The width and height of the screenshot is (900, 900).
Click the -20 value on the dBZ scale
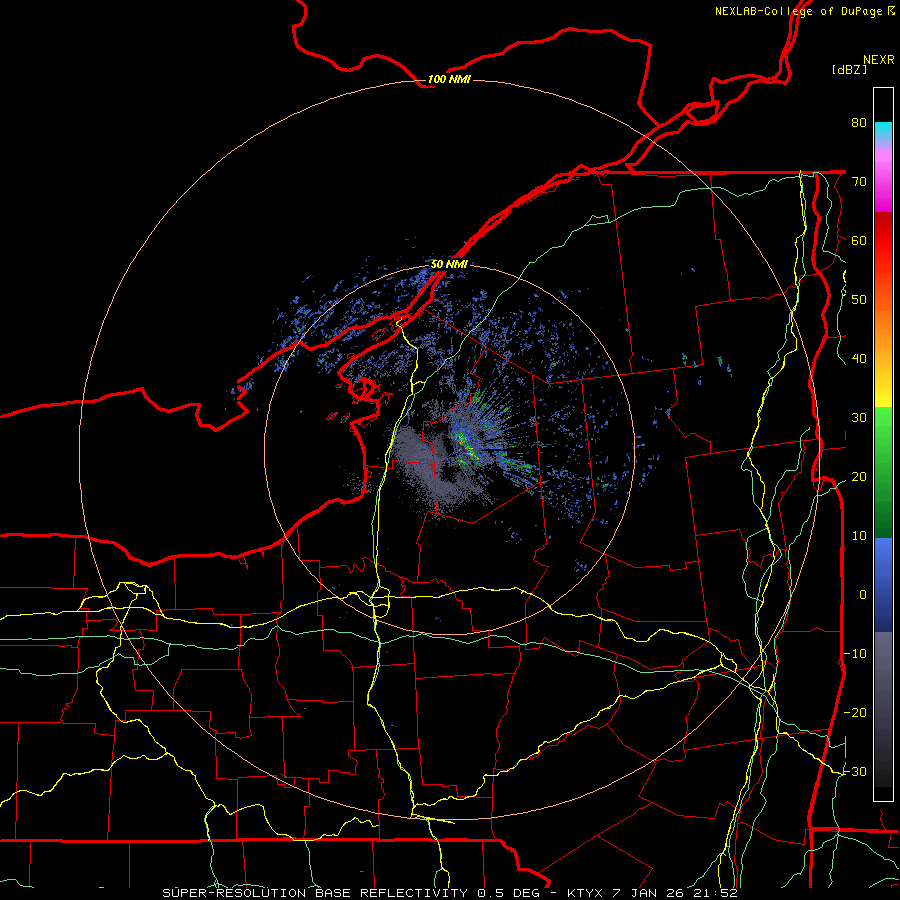855,712
